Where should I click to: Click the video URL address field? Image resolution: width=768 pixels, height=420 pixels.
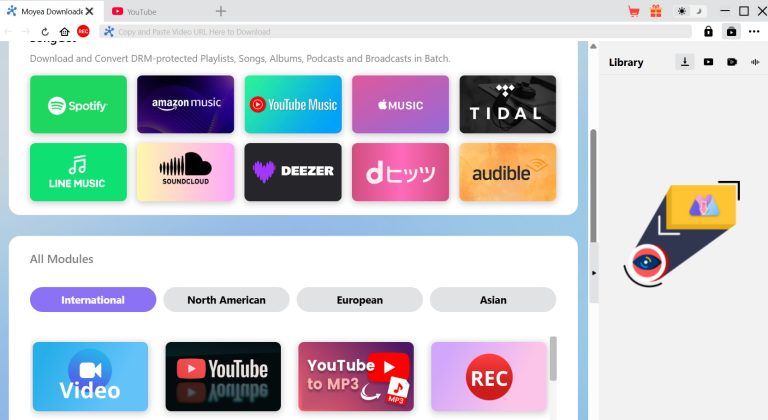pyautogui.click(x=396, y=32)
